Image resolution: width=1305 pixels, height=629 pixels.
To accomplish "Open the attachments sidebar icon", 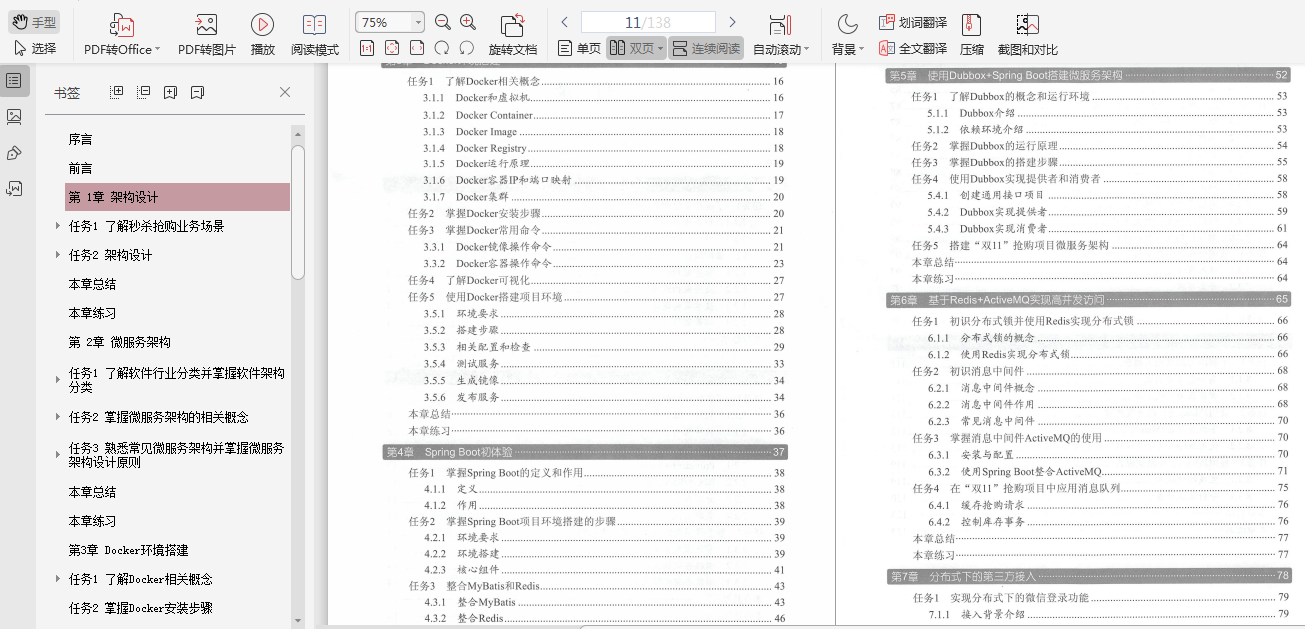I will [x=14, y=188].
